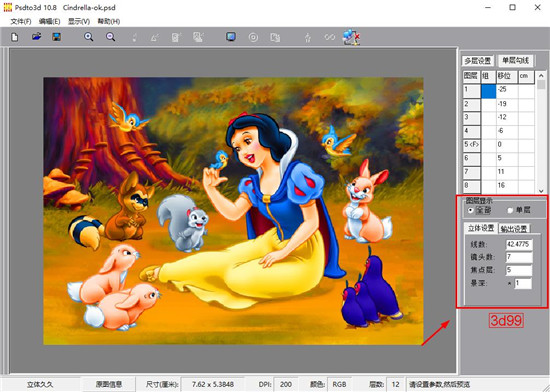Click the balloons icon with red X
The image size is (550, 392).
click(x=351, y=37)
